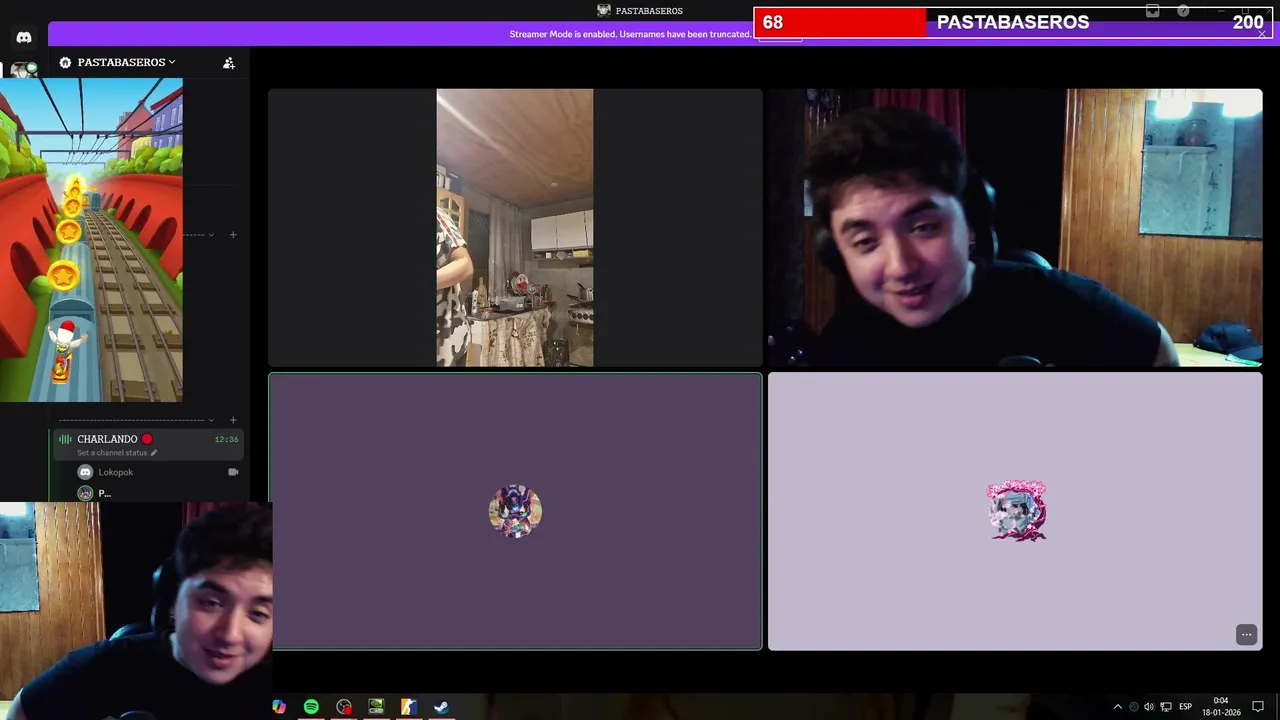Select the lavender tile with pink avatar participant
Screen dimensions: 1280x720
1015,511
